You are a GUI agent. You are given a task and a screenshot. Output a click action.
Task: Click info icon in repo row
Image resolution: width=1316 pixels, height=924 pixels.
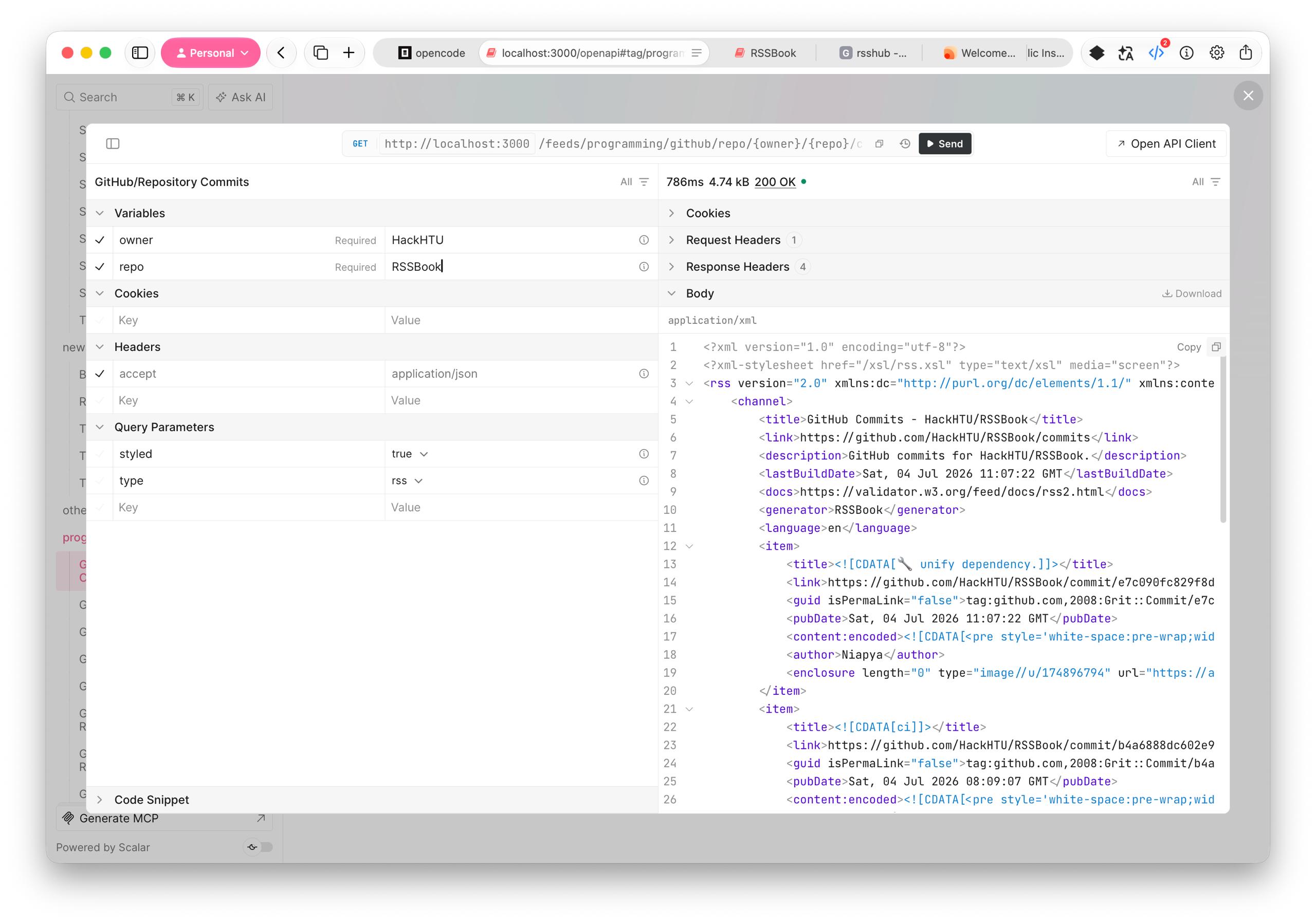(x=644, y=267)
